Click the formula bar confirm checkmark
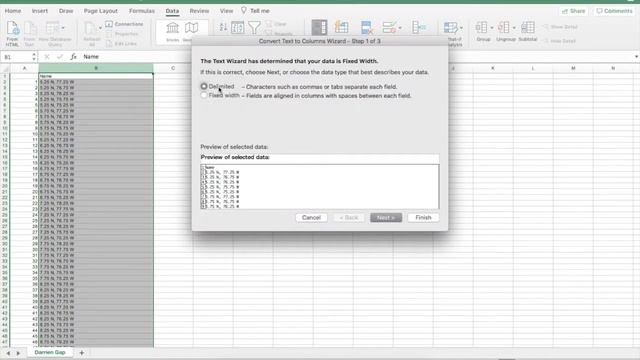Image resolution: width=640 pixels, height=360 pixels. coord(60,57)
